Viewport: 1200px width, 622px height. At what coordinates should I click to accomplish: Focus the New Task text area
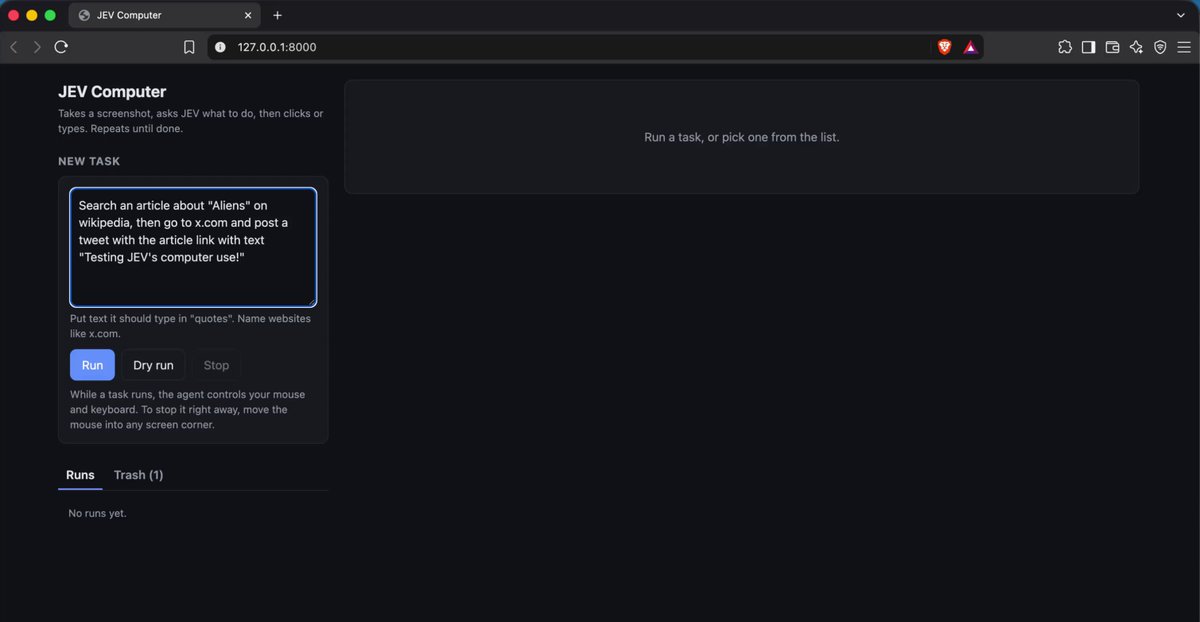[193, 247]
